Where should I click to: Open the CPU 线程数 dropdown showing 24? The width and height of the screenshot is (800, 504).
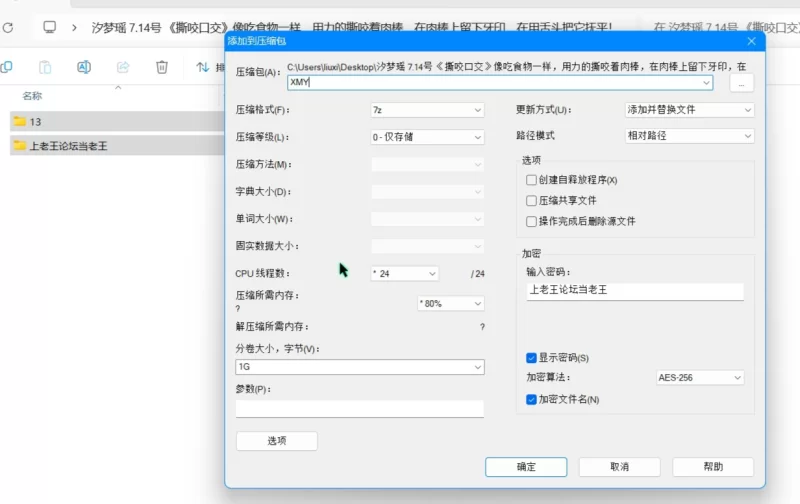405,274
